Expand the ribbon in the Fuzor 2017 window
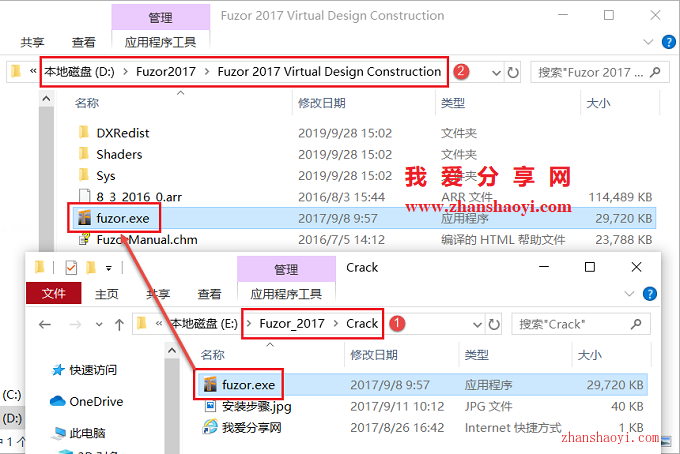Screen dimensions: 680x454 click(648, 42)
